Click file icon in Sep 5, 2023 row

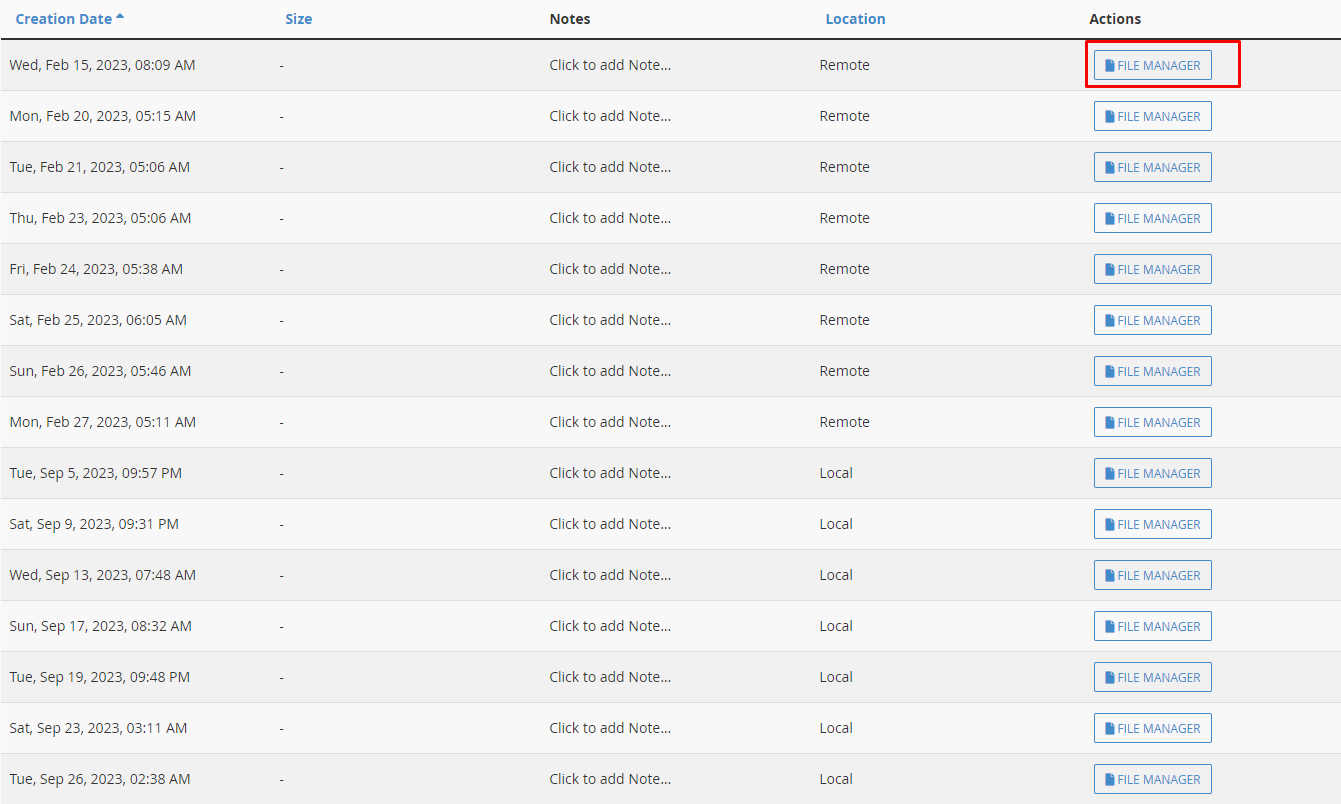pos(1109,473)
